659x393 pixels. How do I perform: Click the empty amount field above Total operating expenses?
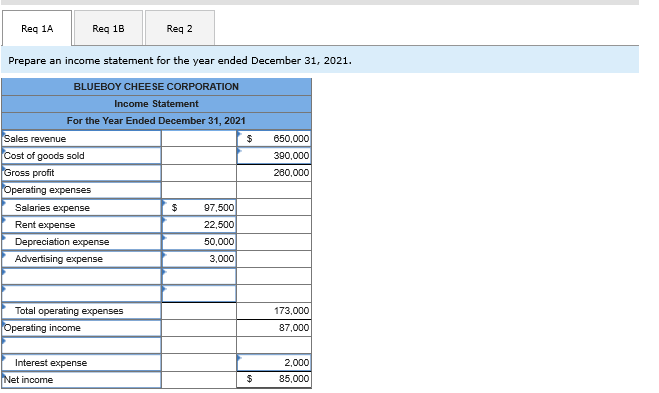tap(199, 293)
